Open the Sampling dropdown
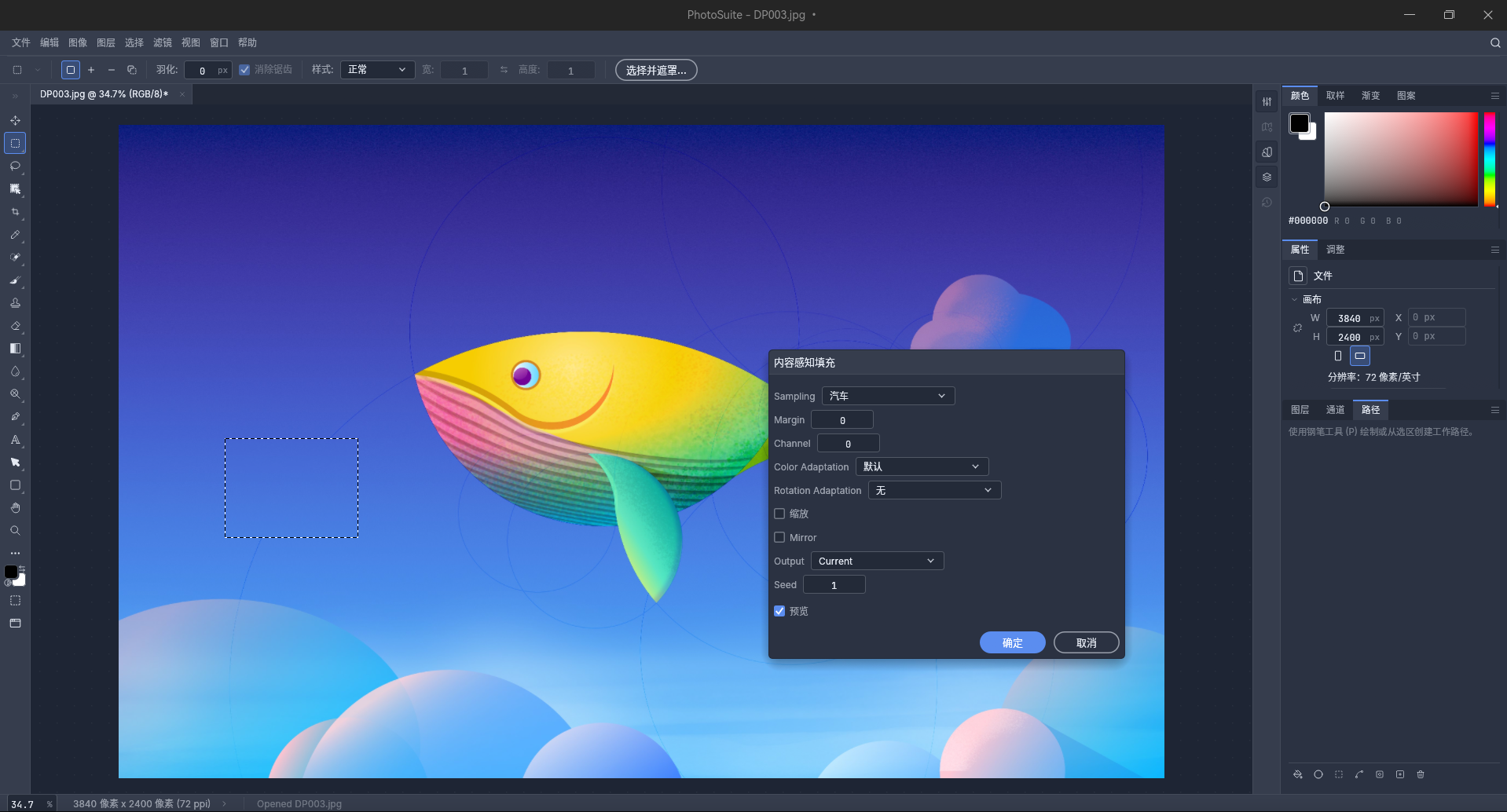The width and height of the screenshot is (1507, 812). 888,396
